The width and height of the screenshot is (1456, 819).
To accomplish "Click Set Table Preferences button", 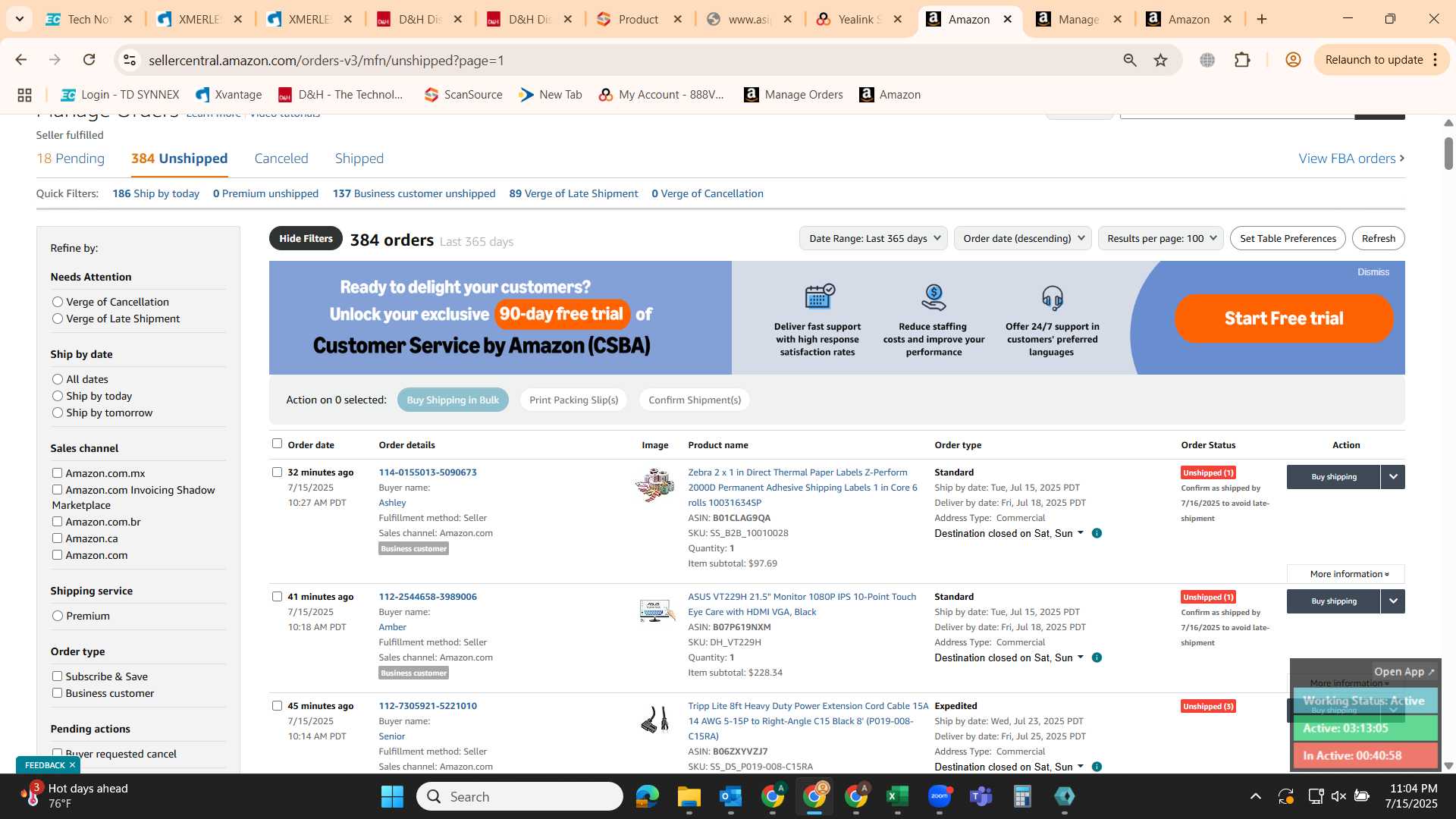I will (x=1288, y=238).
